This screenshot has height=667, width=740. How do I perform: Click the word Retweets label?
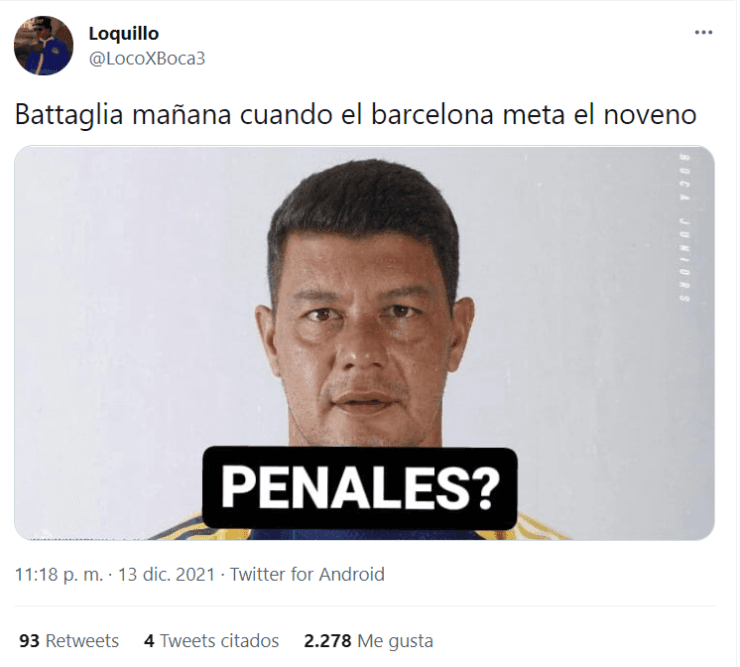click(82, 641)
